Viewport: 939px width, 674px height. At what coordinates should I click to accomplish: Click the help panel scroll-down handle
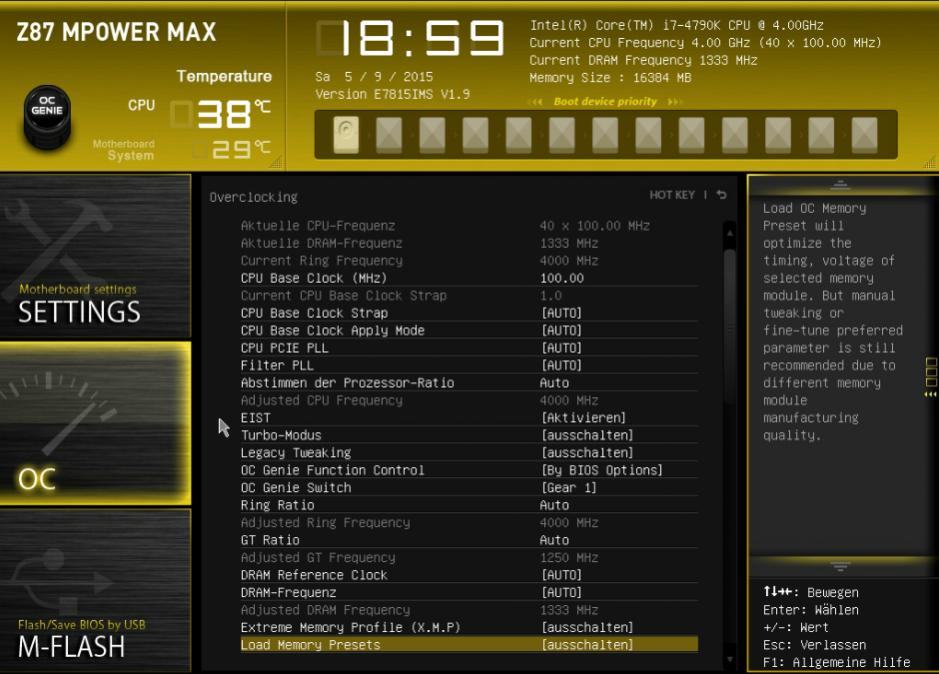tap(840, 566)
